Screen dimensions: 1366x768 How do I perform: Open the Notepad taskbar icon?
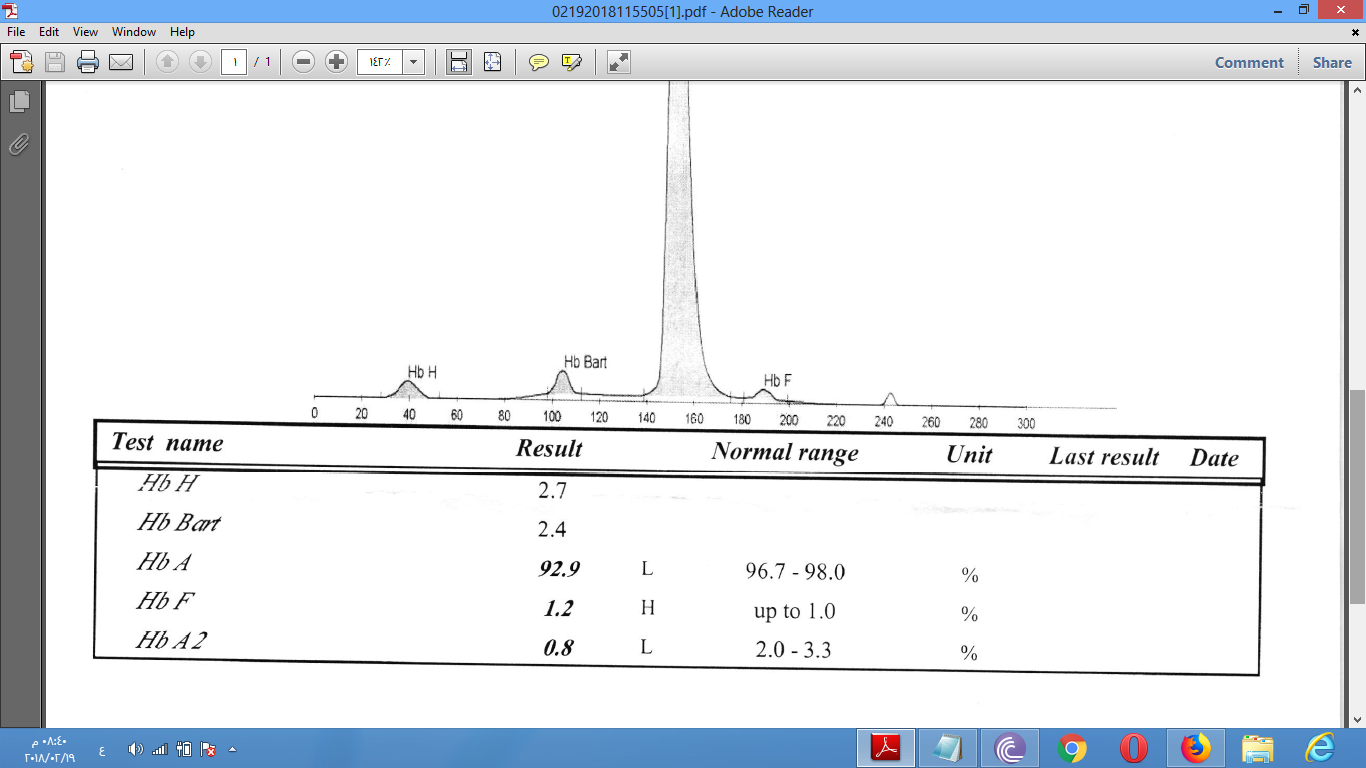coord(948,748)
